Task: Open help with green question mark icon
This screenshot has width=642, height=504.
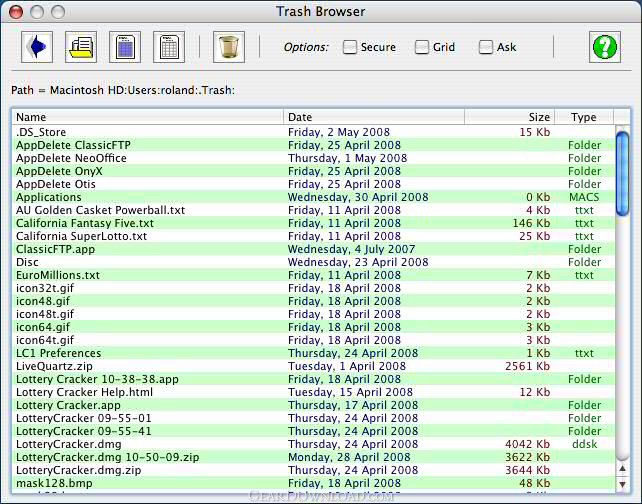Action: [604, 47]
